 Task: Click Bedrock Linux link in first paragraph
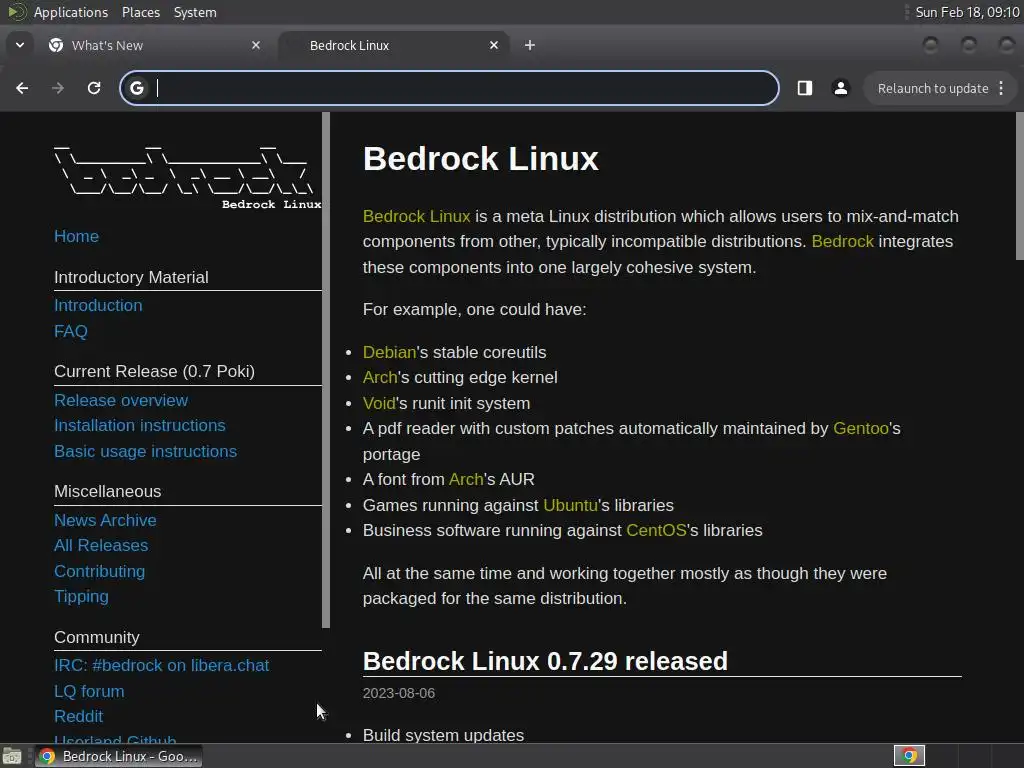click(x=416, y=216)
